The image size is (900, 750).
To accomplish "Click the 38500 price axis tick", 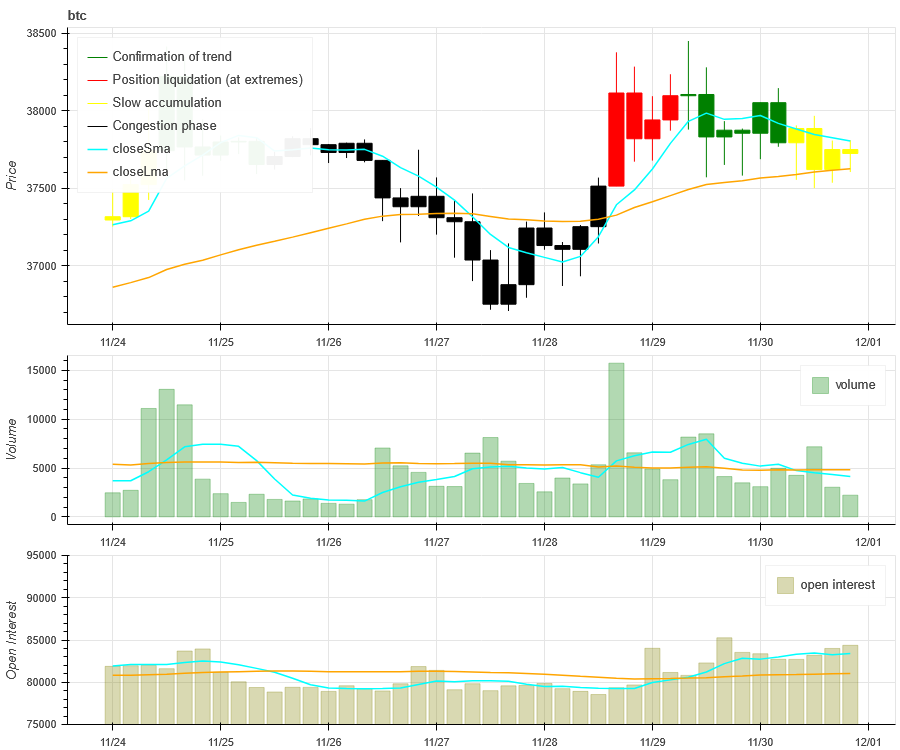I will 42,33.
